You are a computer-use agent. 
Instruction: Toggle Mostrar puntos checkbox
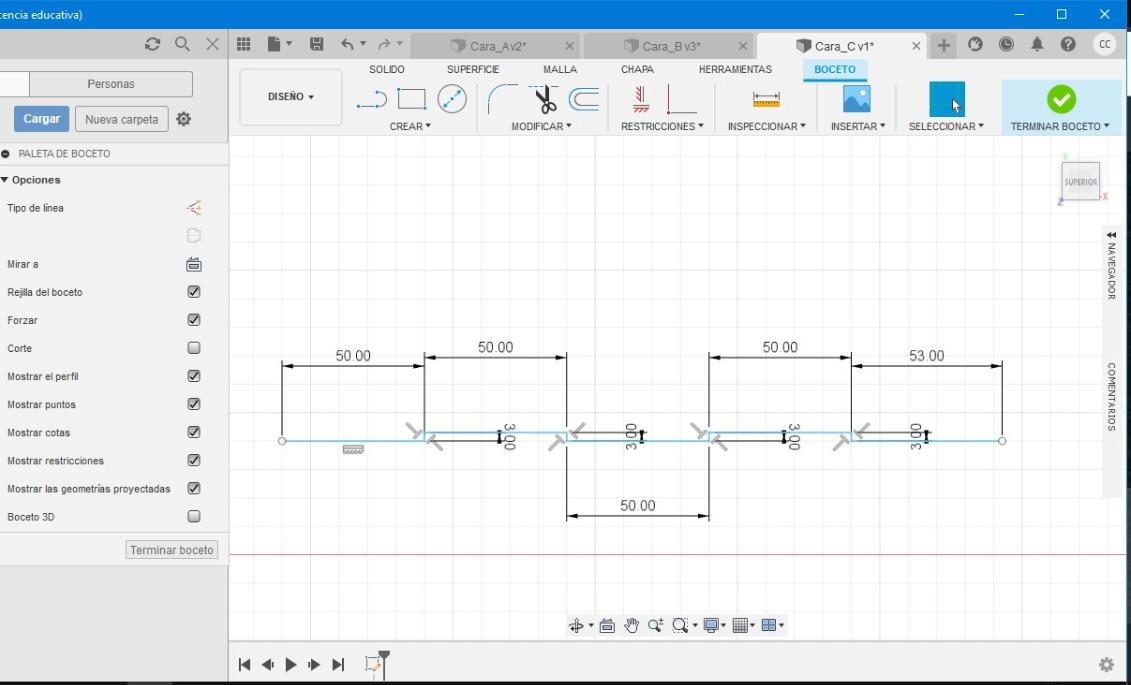point(193,405)
